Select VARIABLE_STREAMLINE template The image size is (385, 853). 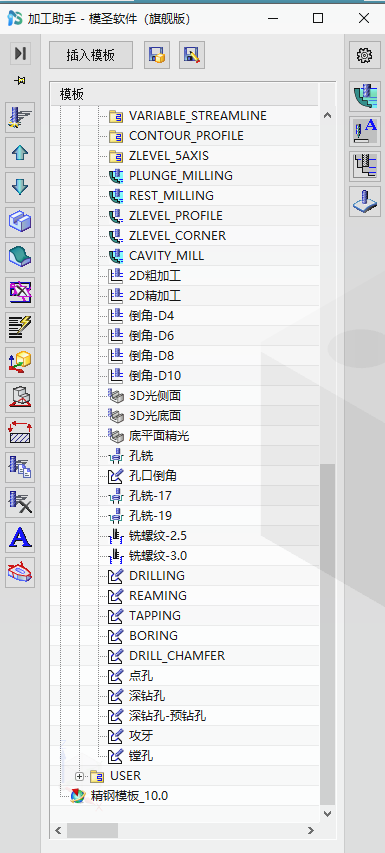click(x=198, y=116)
